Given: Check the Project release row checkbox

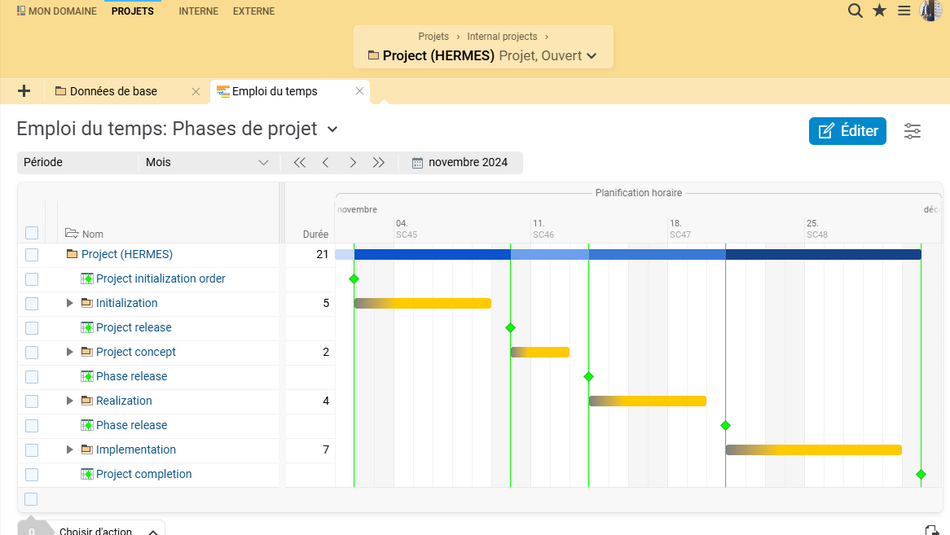Looking at the screenshot, I should (x=32, y=328).
